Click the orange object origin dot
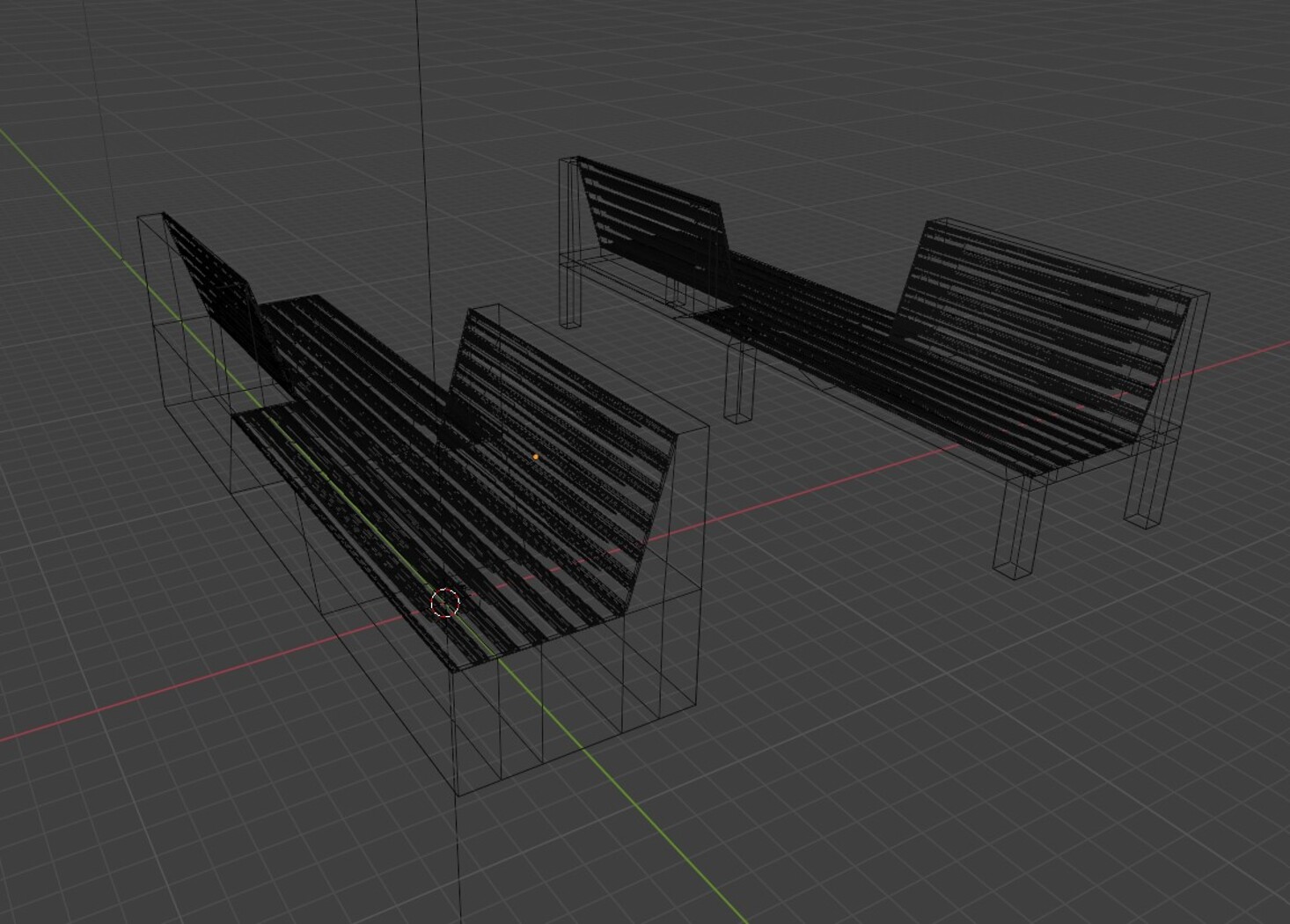 tap(536, 457)
